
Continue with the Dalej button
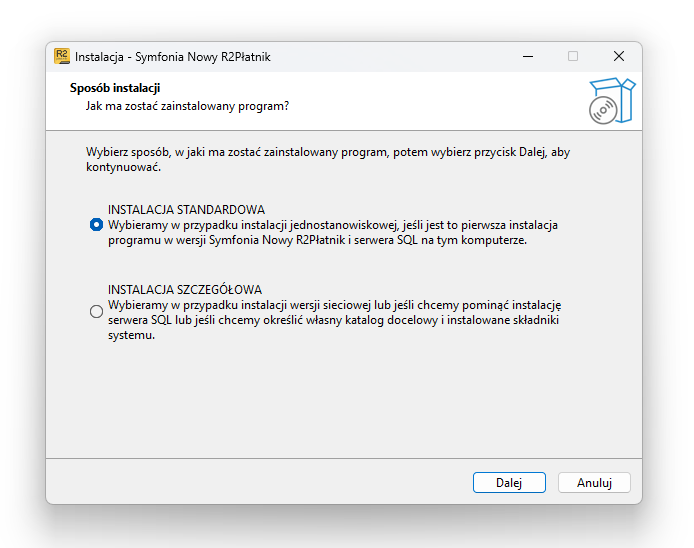509,482
